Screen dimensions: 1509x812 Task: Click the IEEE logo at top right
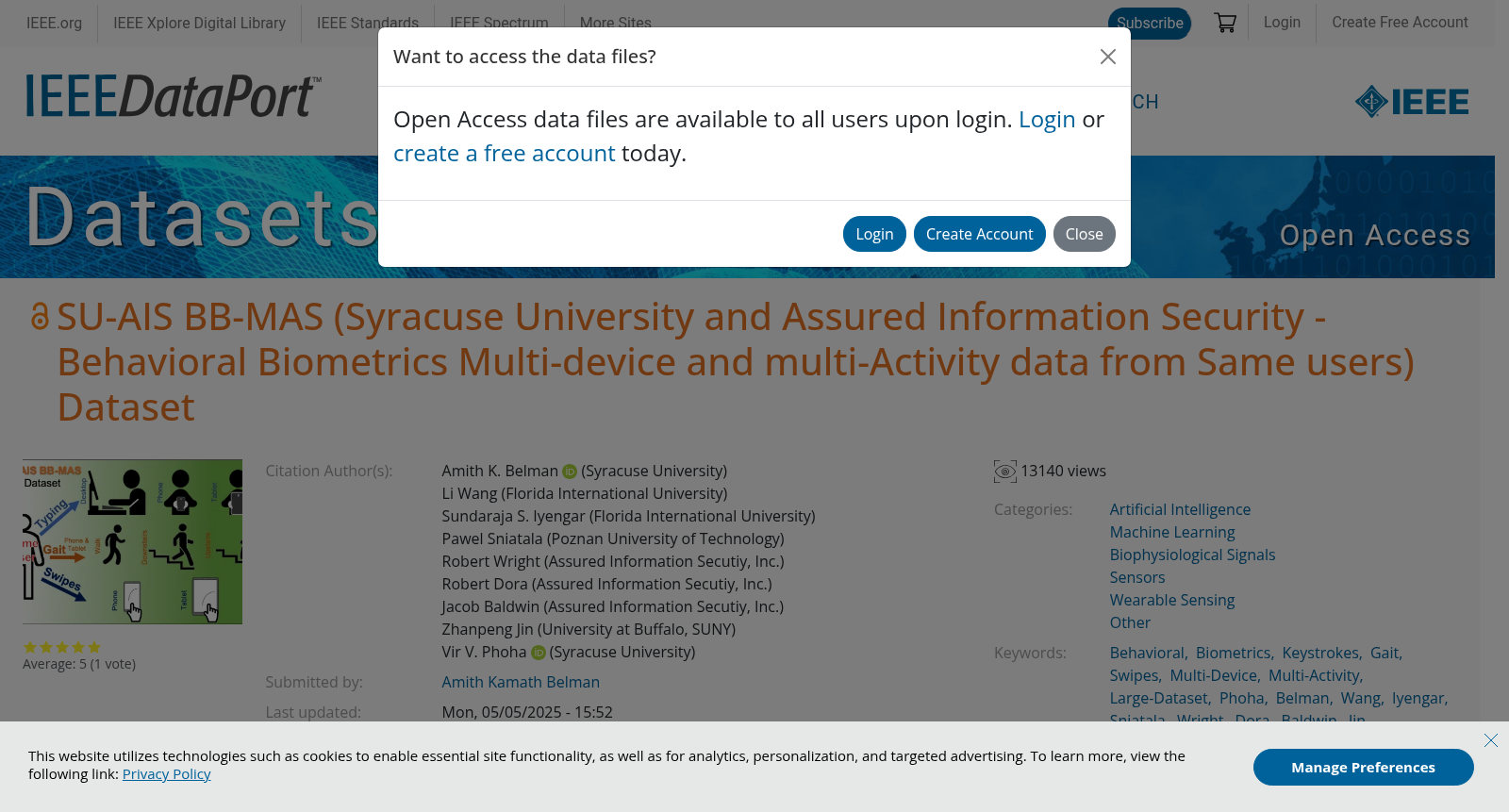point(1412,101)
